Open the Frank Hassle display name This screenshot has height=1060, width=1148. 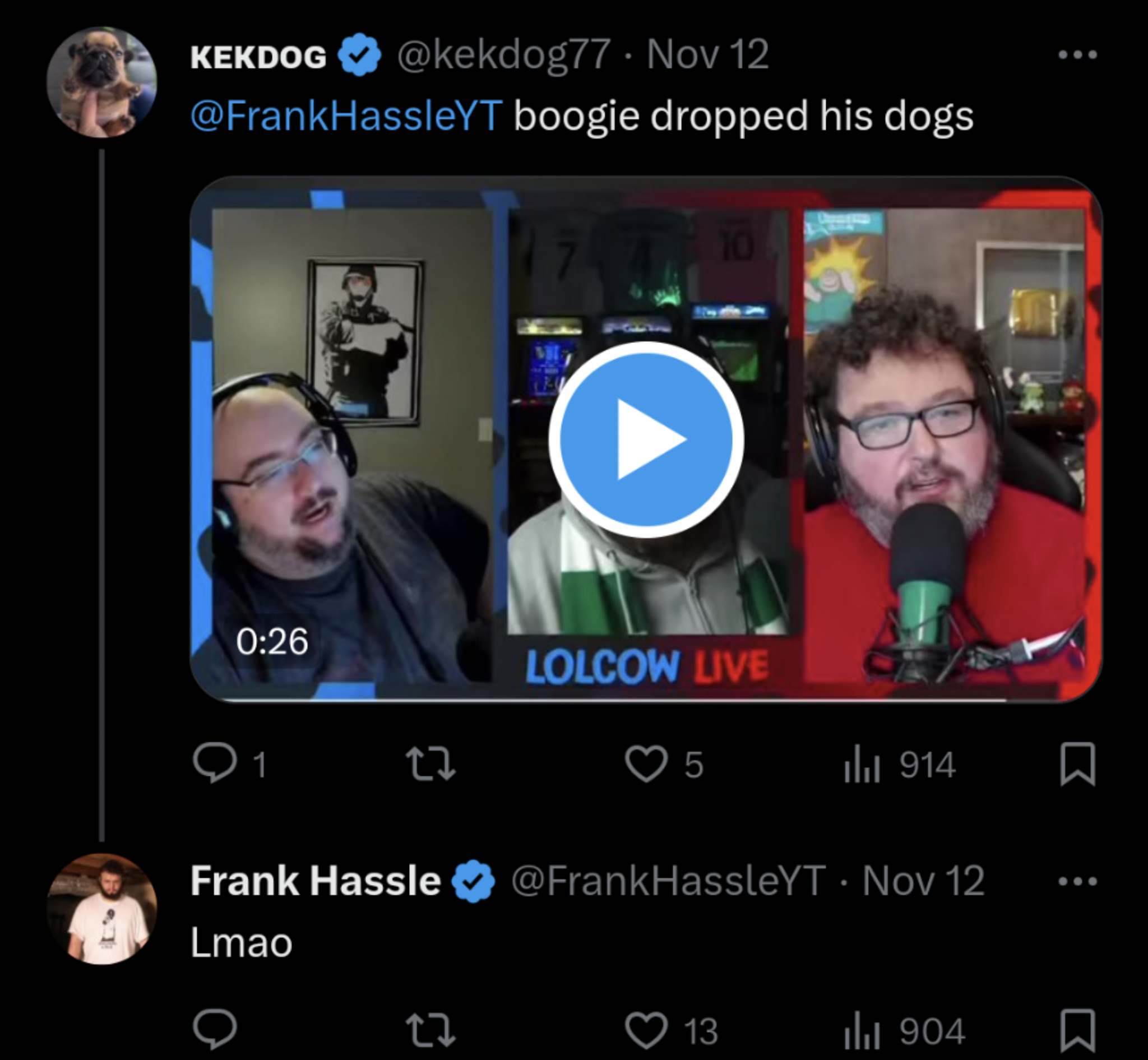(x=316, y=881)
